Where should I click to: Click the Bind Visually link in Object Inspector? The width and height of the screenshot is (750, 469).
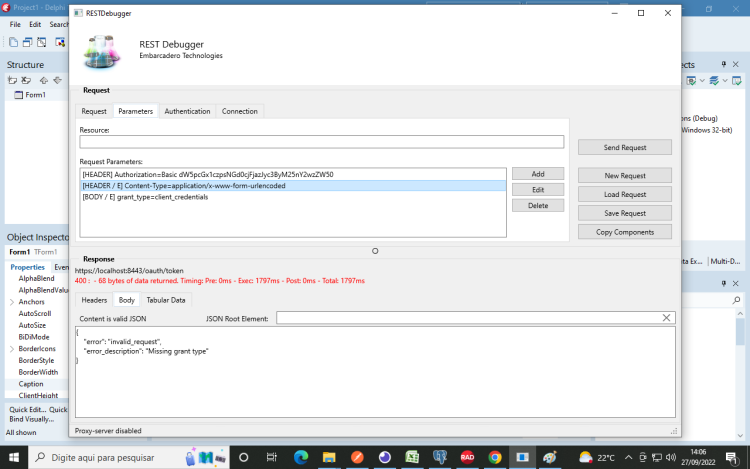coord(32,419)
